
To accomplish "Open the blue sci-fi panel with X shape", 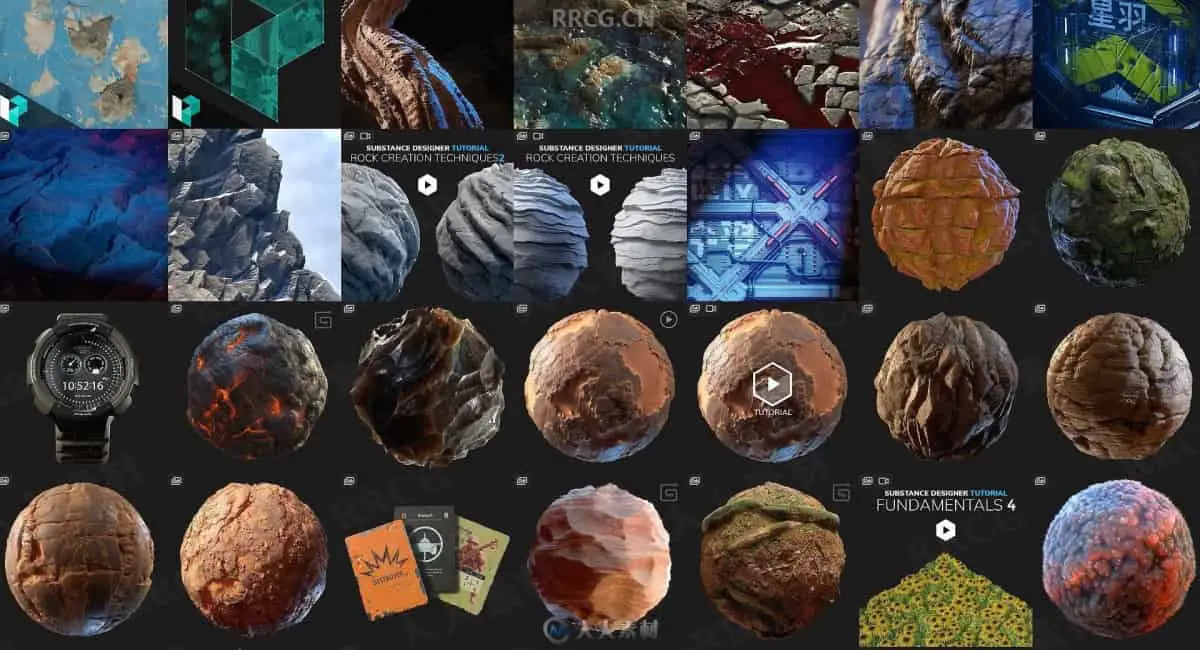I will pos(772,215).
